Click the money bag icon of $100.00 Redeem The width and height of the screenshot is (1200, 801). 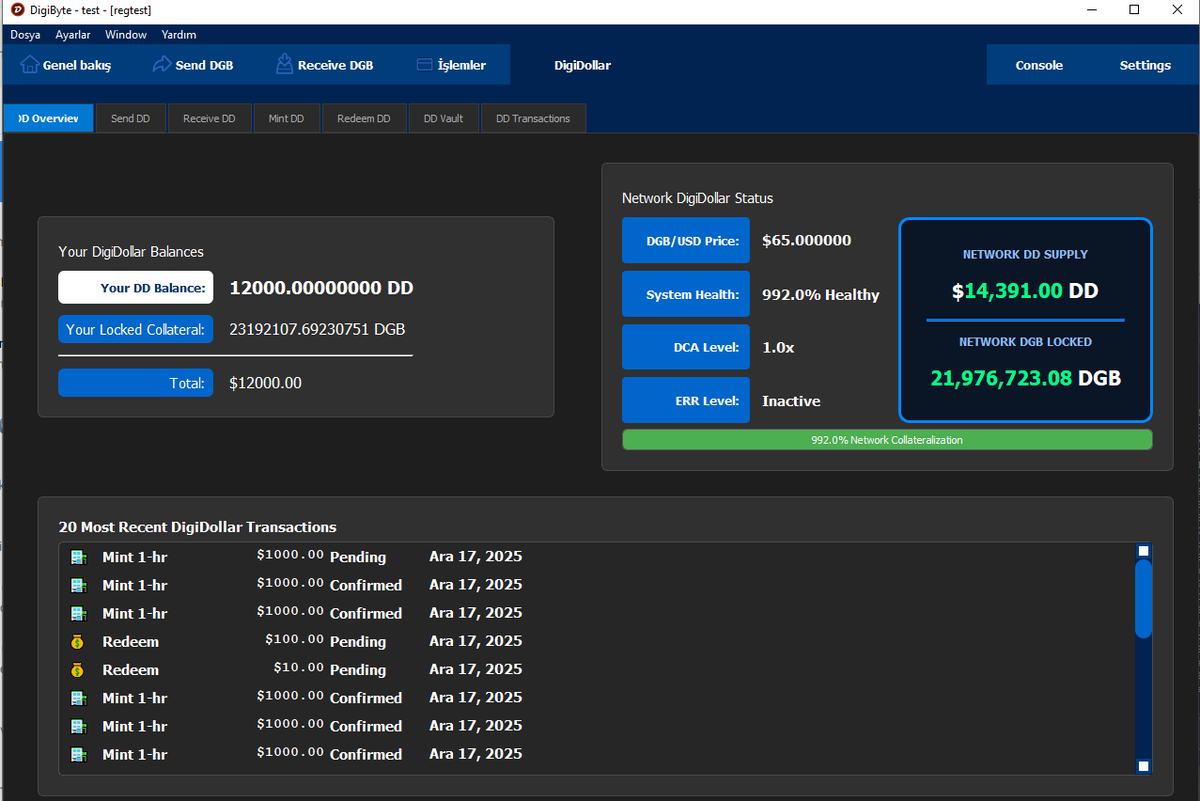(78, 641)
